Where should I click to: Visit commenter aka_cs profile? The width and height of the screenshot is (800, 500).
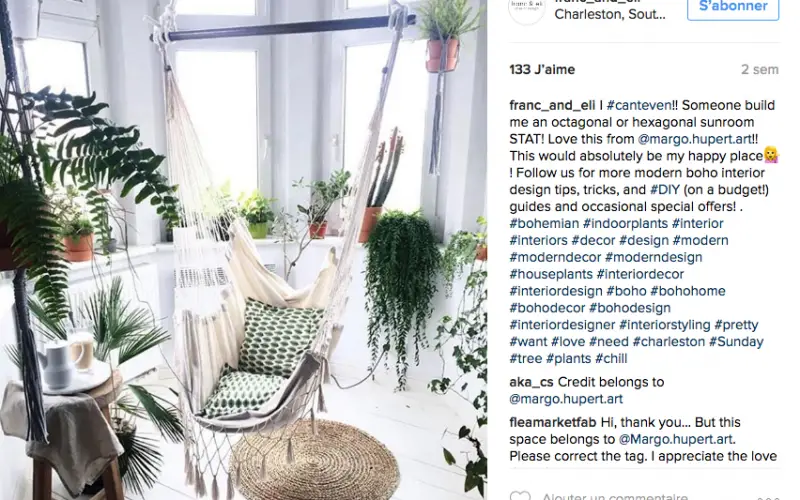[x=532, y=382]
